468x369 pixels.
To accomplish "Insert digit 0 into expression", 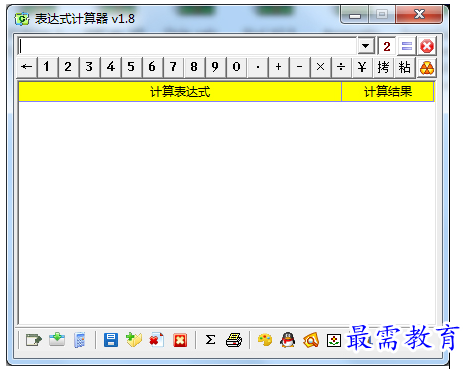I will 236,67.
